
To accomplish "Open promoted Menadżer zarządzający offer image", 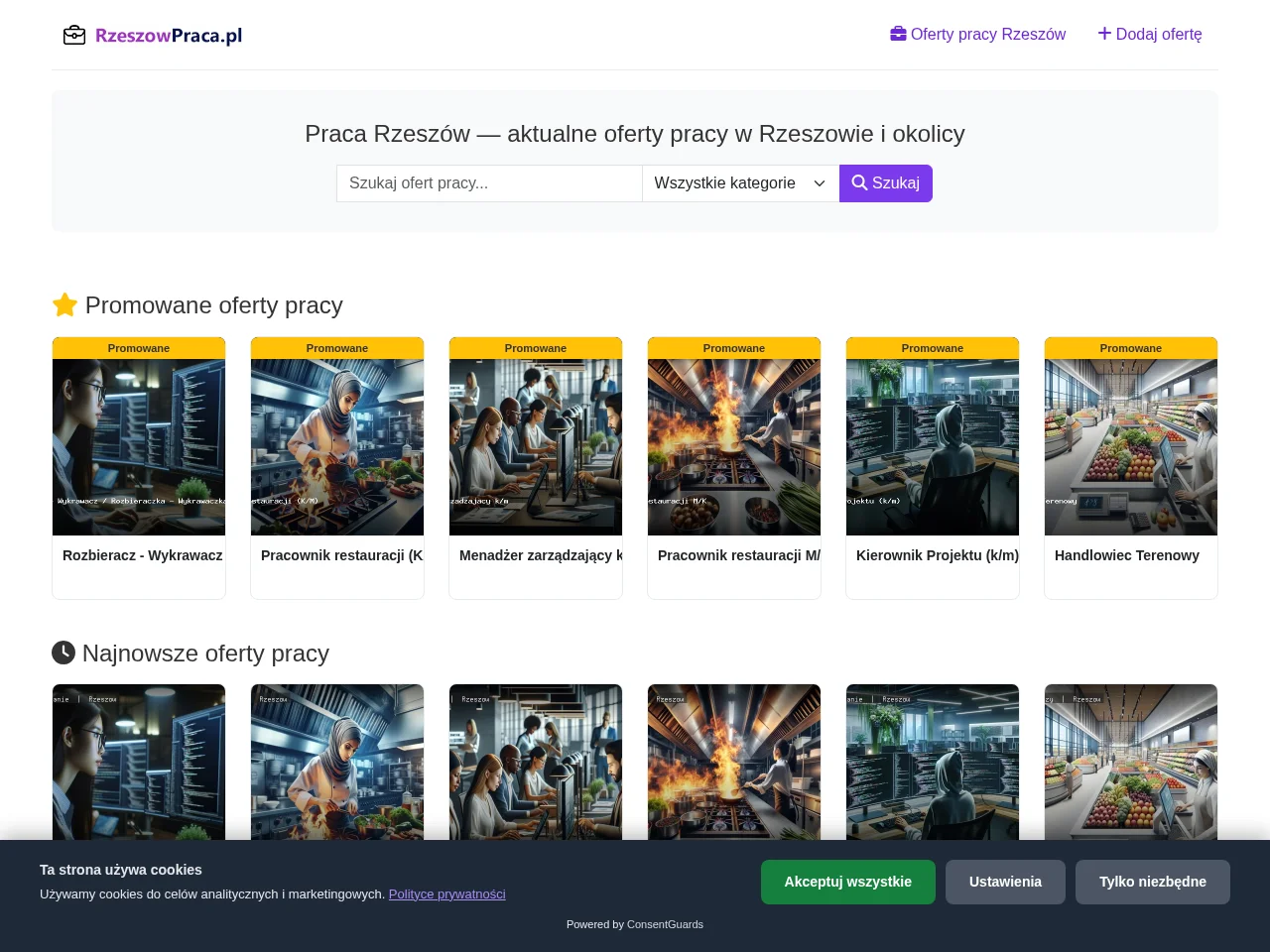I will [x=536, y=447].
